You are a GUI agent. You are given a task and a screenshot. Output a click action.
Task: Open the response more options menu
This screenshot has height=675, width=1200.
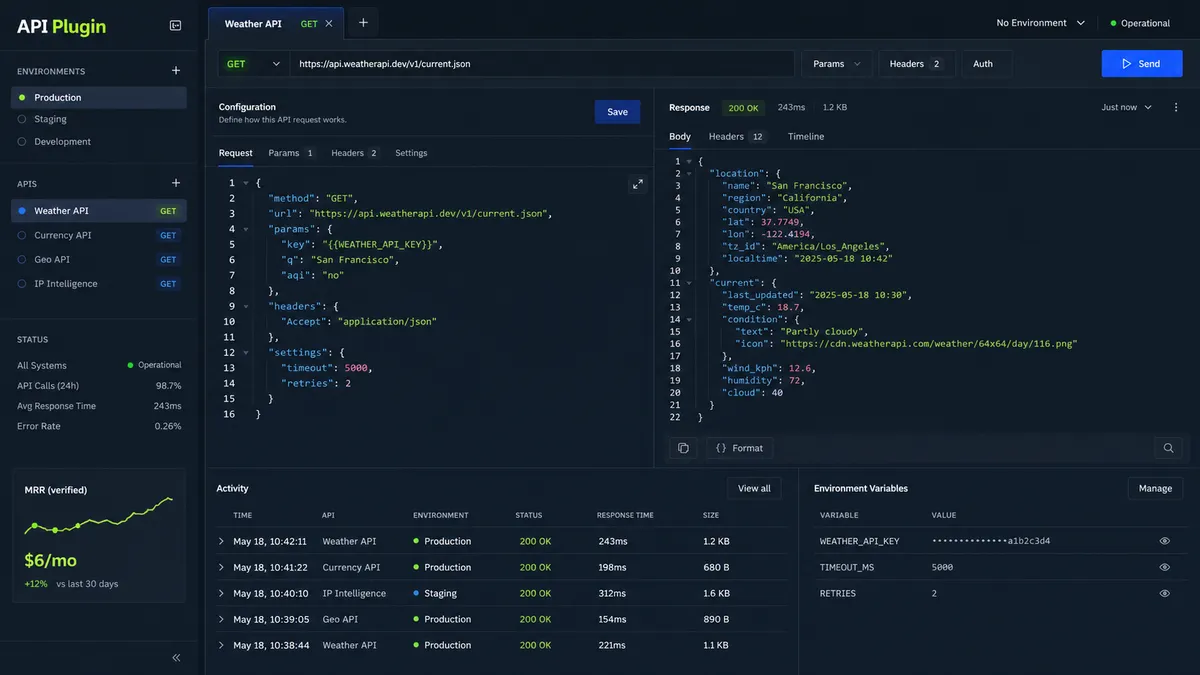click(x=1176, y=107)
